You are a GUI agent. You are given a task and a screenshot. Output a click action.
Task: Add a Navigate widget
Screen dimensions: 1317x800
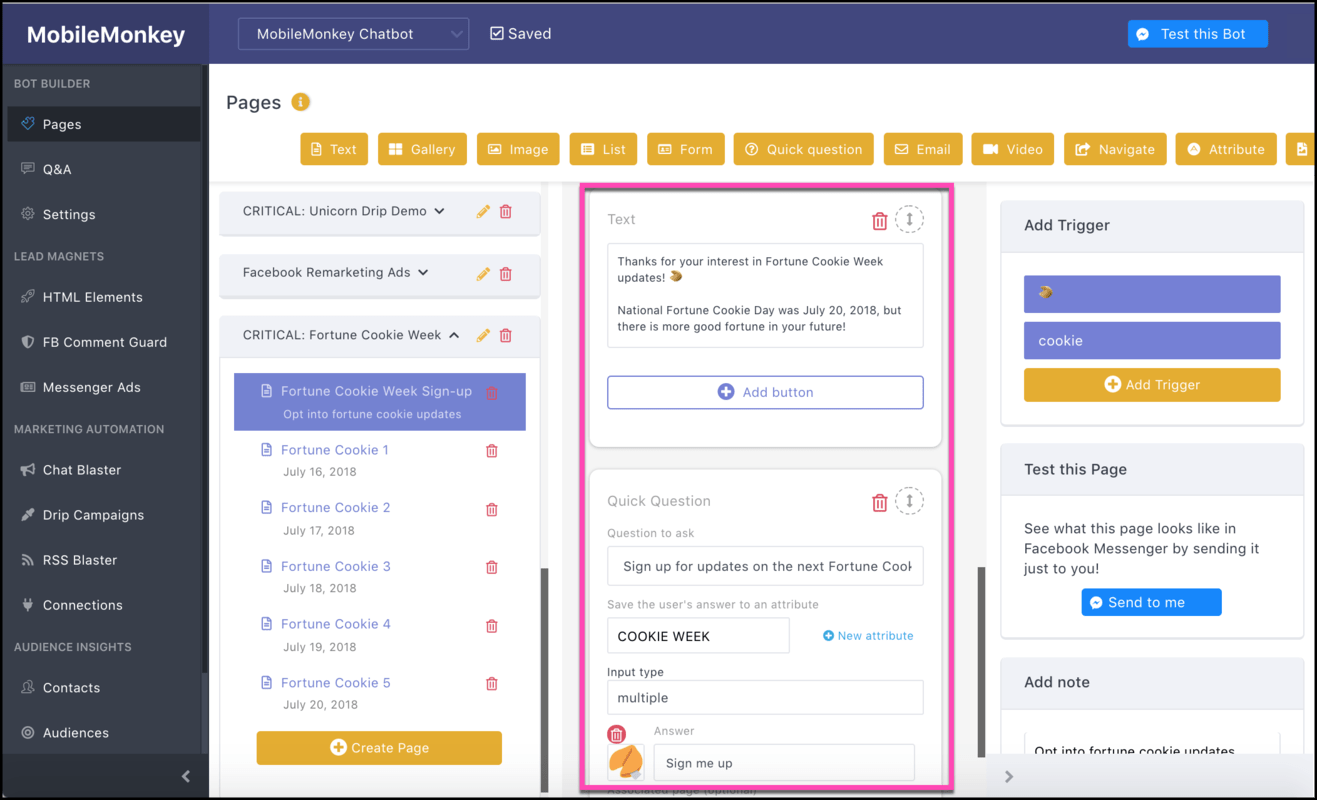(x=1115, y=149)
